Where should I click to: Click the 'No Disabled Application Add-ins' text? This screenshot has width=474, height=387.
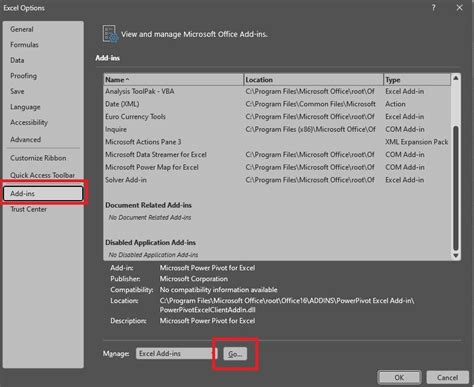pos(153,255)
